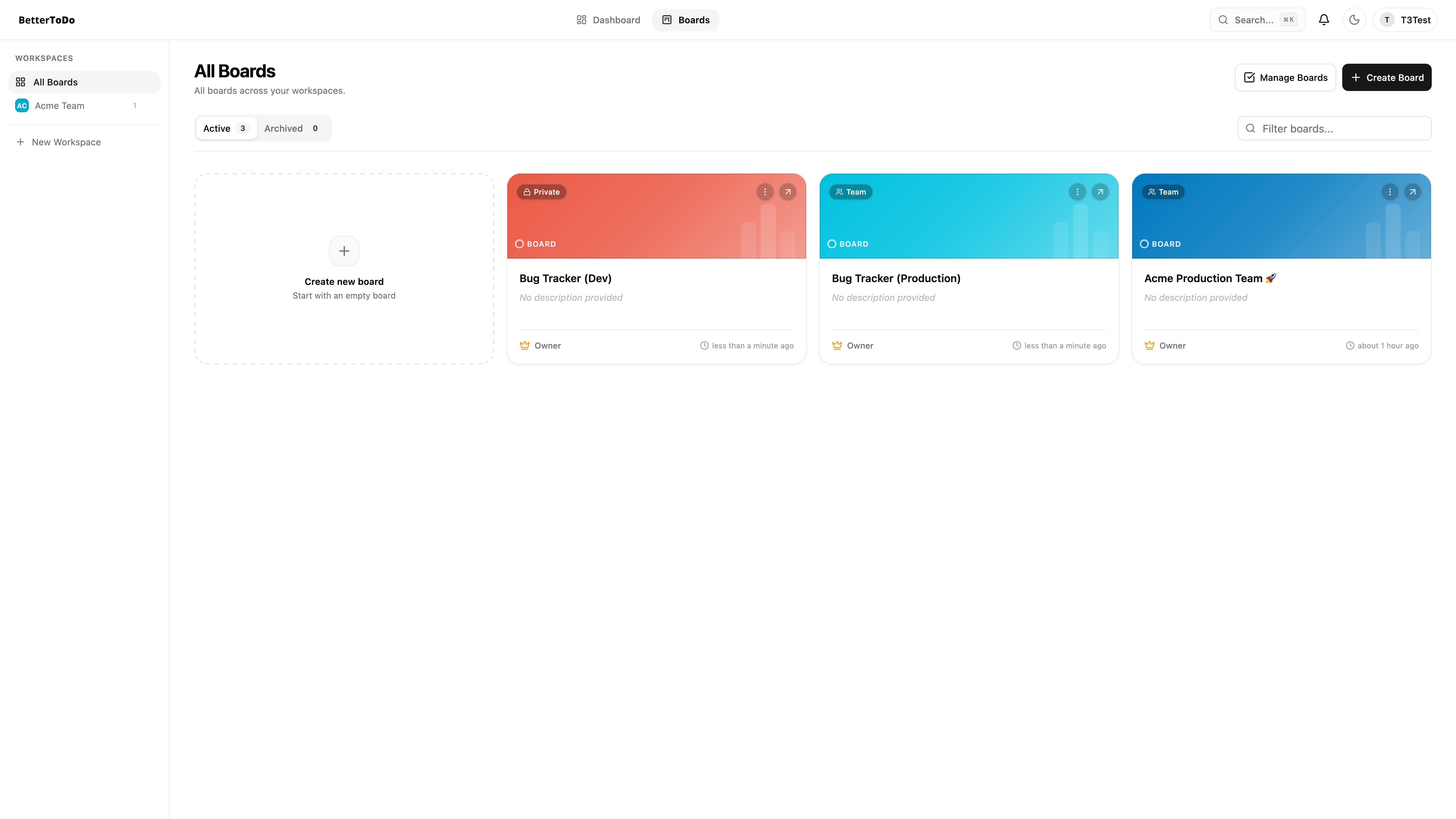Click the Team badge on Bug Tracker (Production)
This screenshot has width=1456, height=819.
[x=851, y=192]
